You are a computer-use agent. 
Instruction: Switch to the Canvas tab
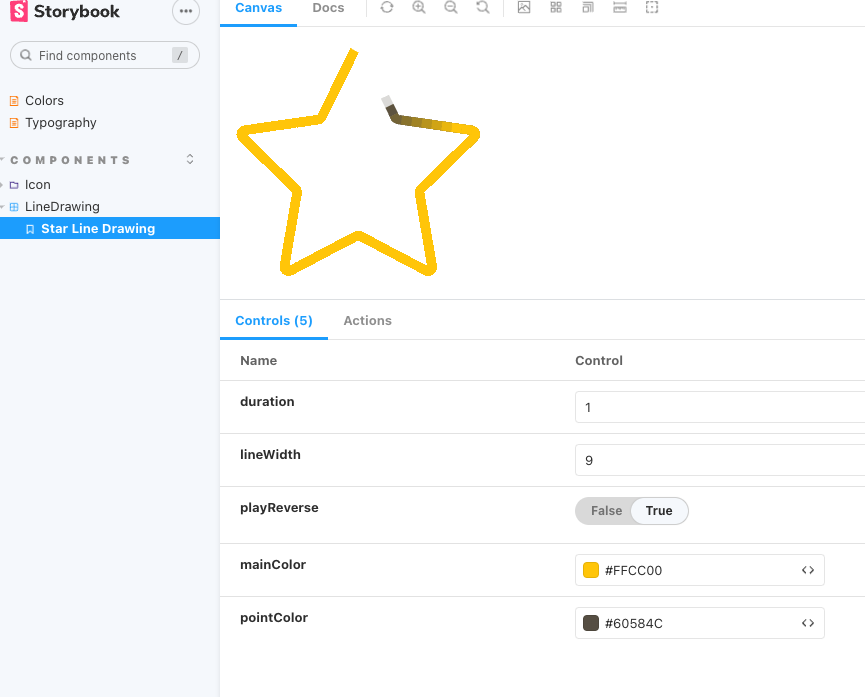tap(258, 8)
